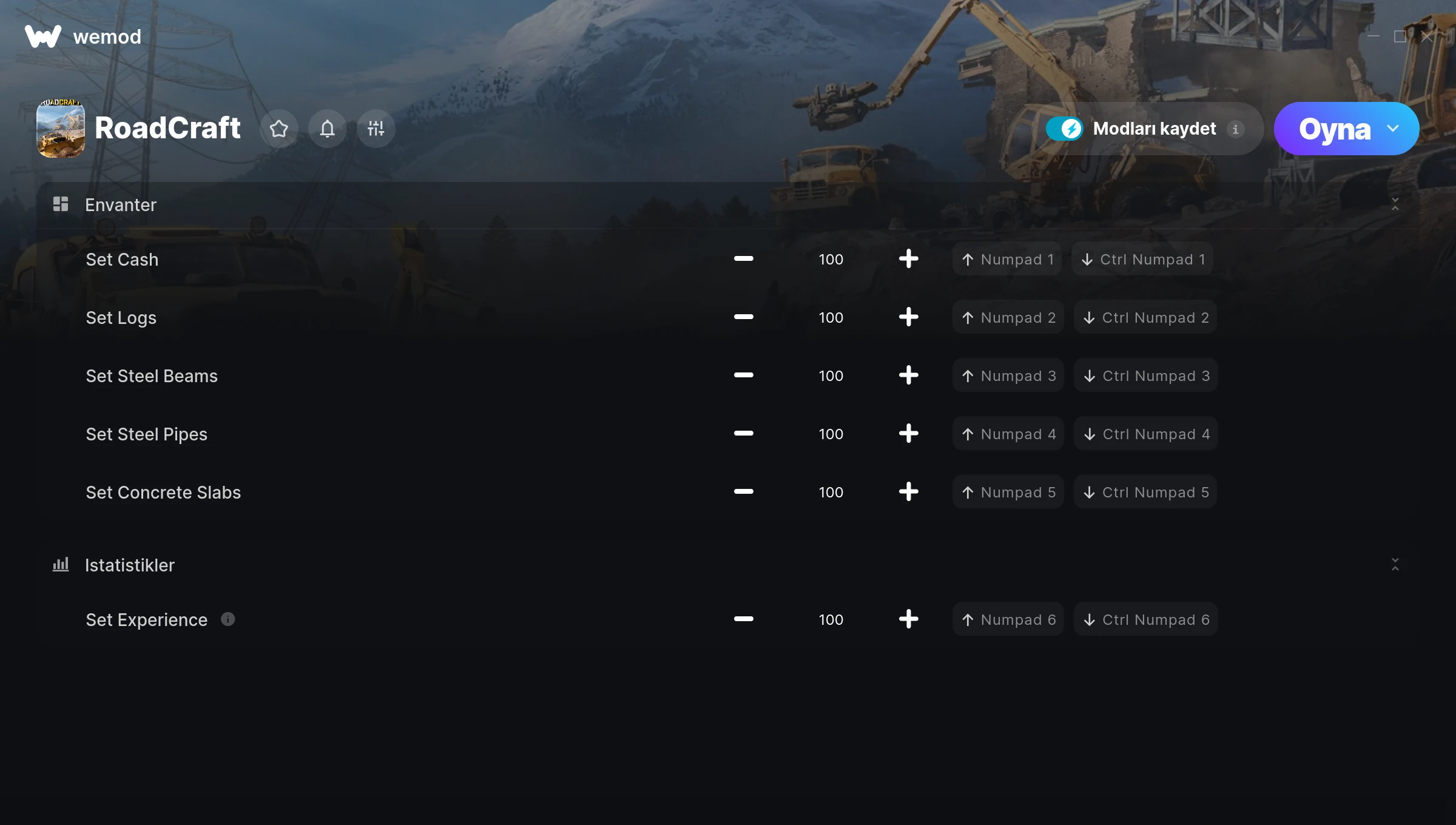Image resolution: width=1456 pixels, height=825 pixels.
Task: Decrease the Set Experience value
Action: coord(744,619)
